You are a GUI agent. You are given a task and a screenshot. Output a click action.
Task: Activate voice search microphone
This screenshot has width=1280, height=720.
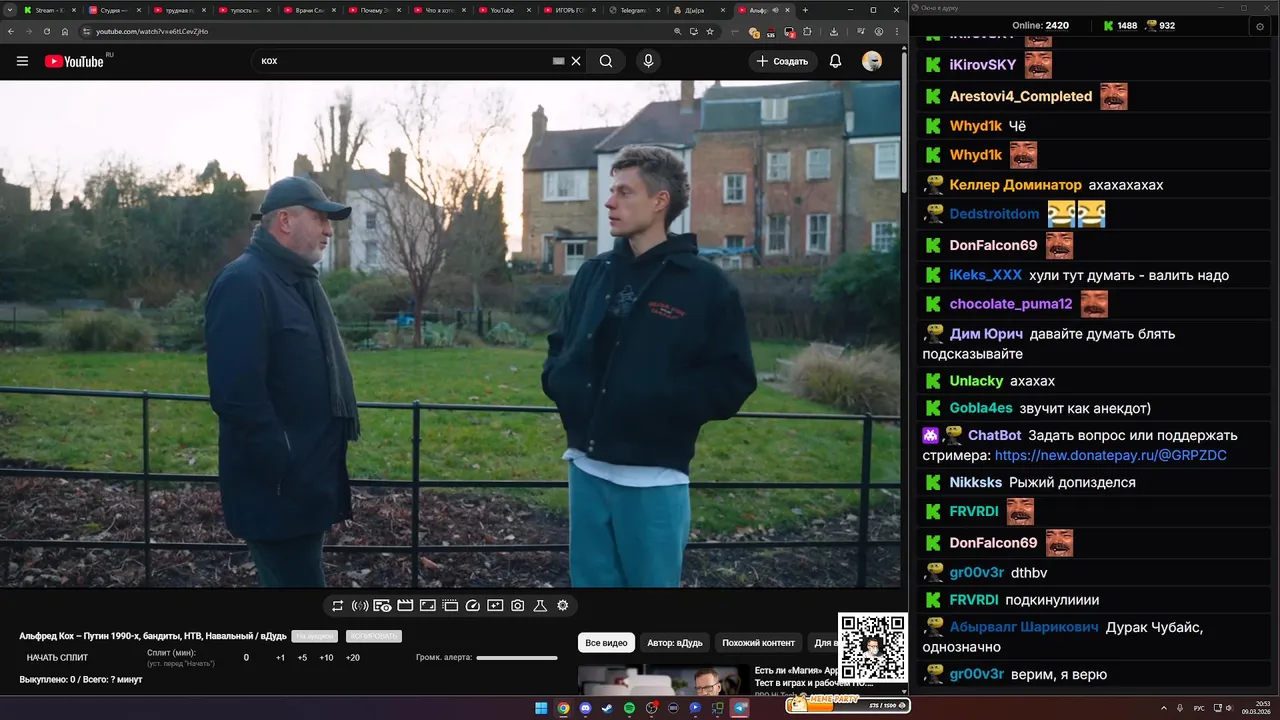(648, 61)
